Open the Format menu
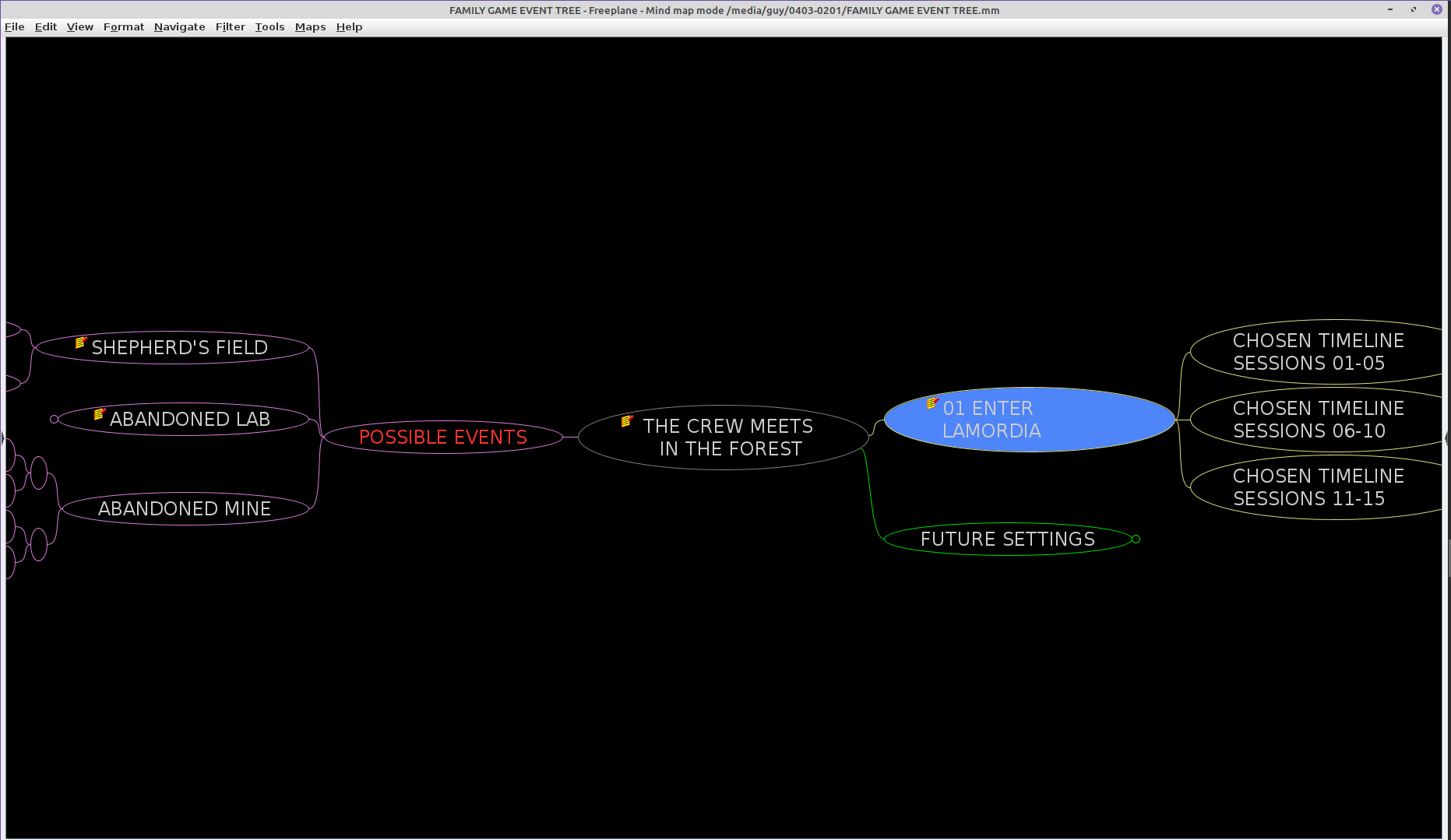 click(x=123, y=26)
